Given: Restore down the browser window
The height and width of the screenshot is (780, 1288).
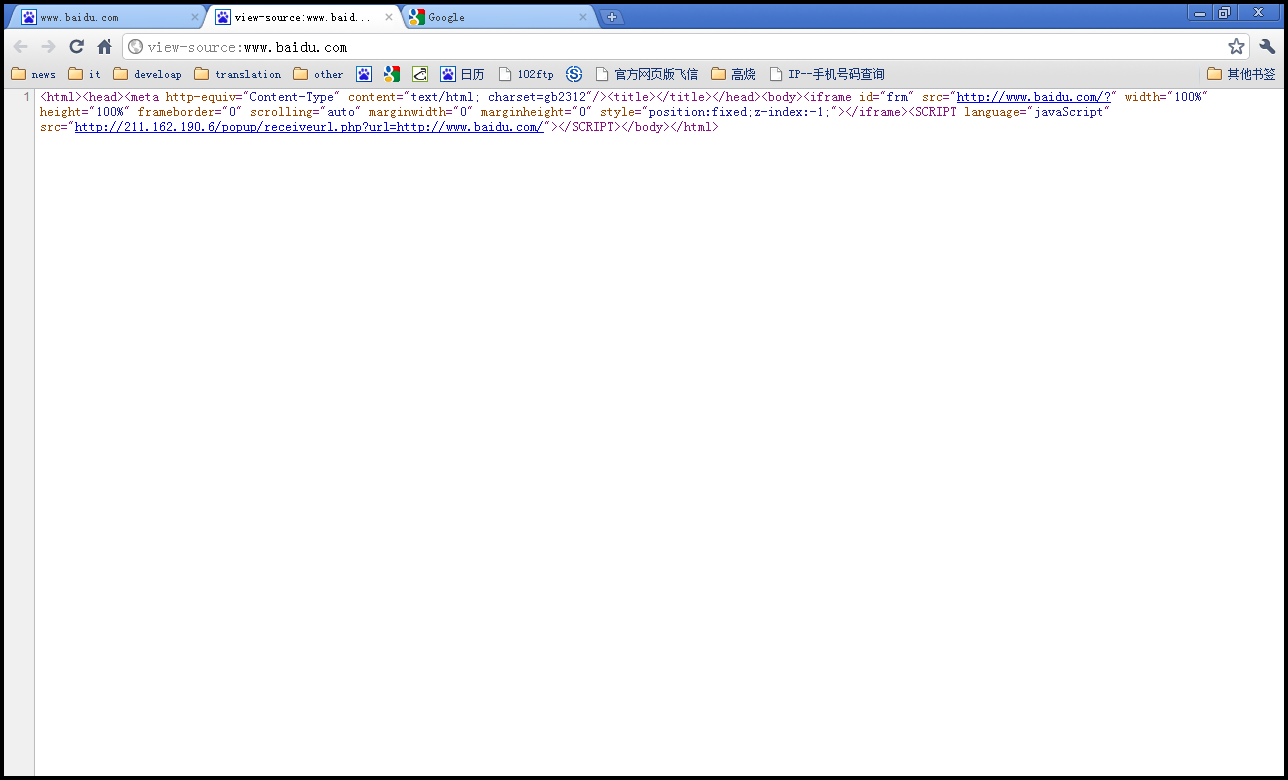Looking at the screenshot, I should [1224, 13].
